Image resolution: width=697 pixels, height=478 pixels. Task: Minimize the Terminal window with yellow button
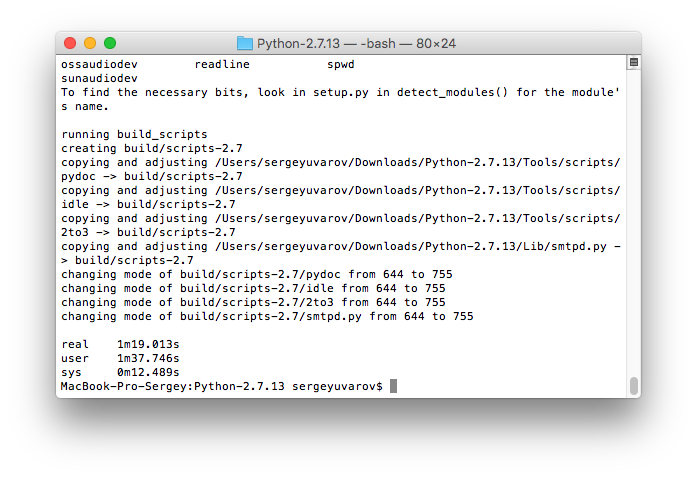pyautogui.click(x=90, y=43)
